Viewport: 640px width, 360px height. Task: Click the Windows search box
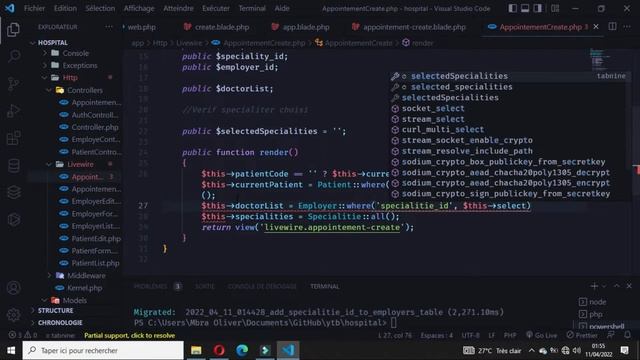coord(103,350)
